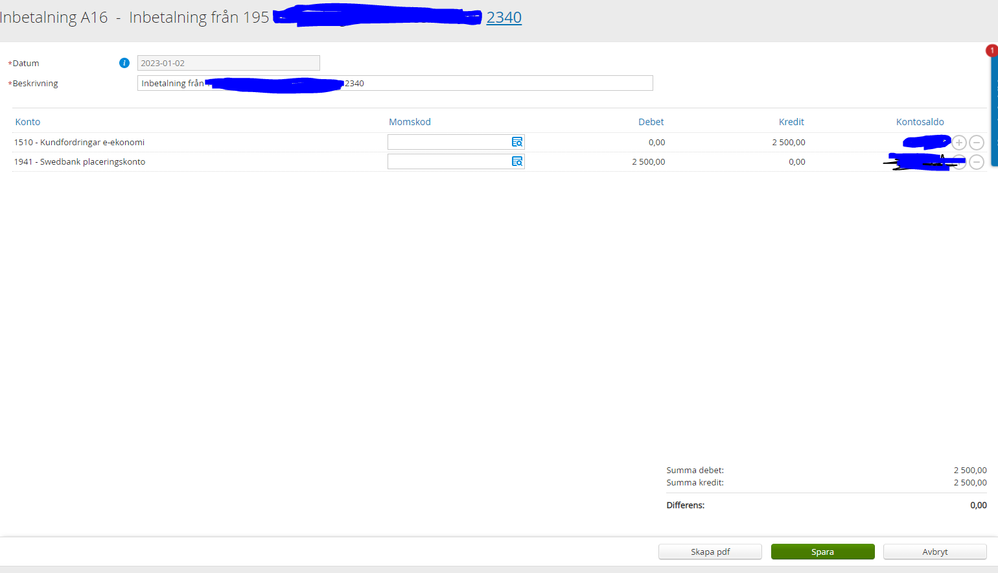
Task: Select the Kredit amount 2 500,00 in row 1510
Action: pyautogui.click(x=788, y=143)
